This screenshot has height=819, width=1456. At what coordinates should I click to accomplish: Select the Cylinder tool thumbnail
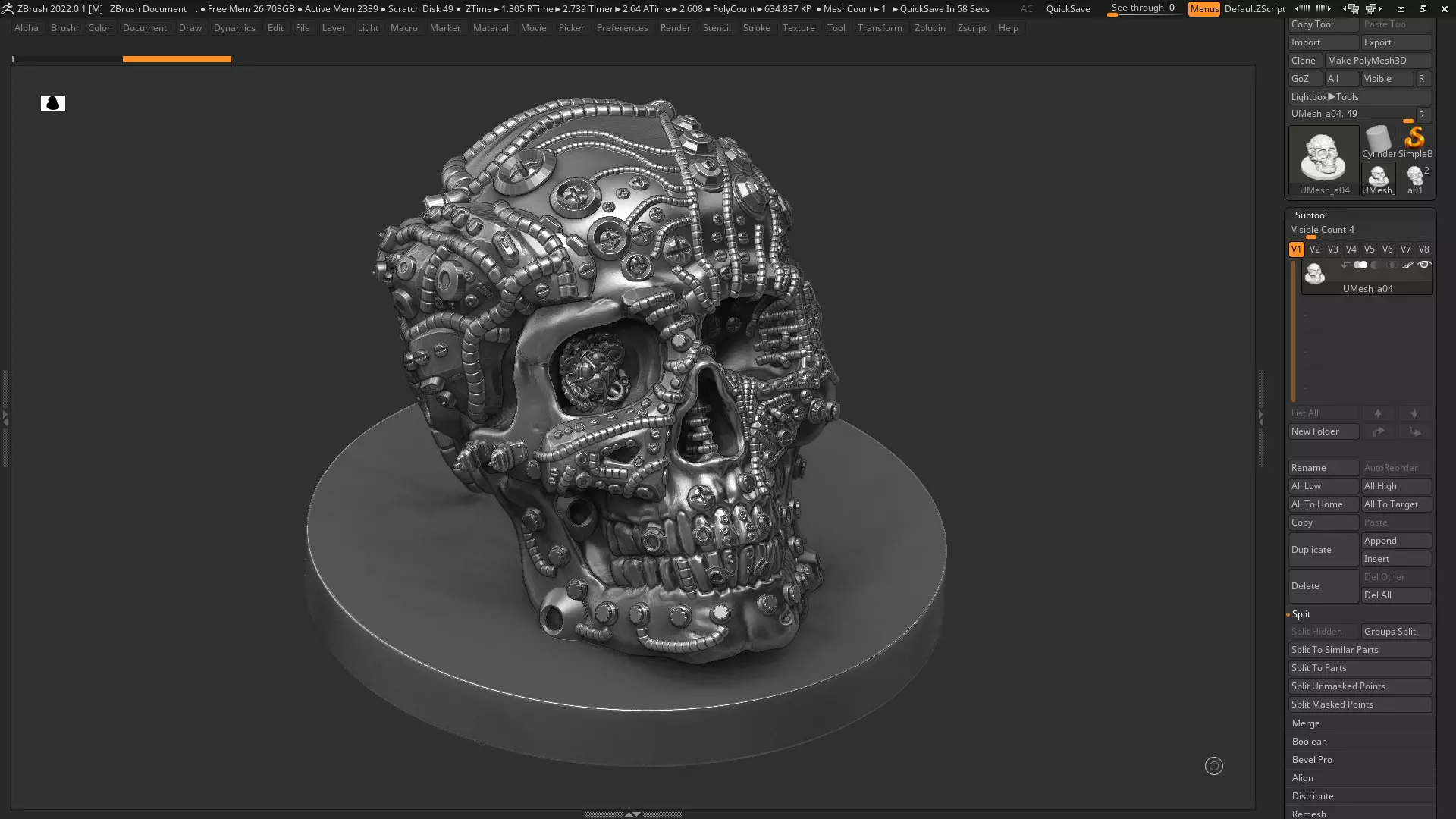(1378, 143)
